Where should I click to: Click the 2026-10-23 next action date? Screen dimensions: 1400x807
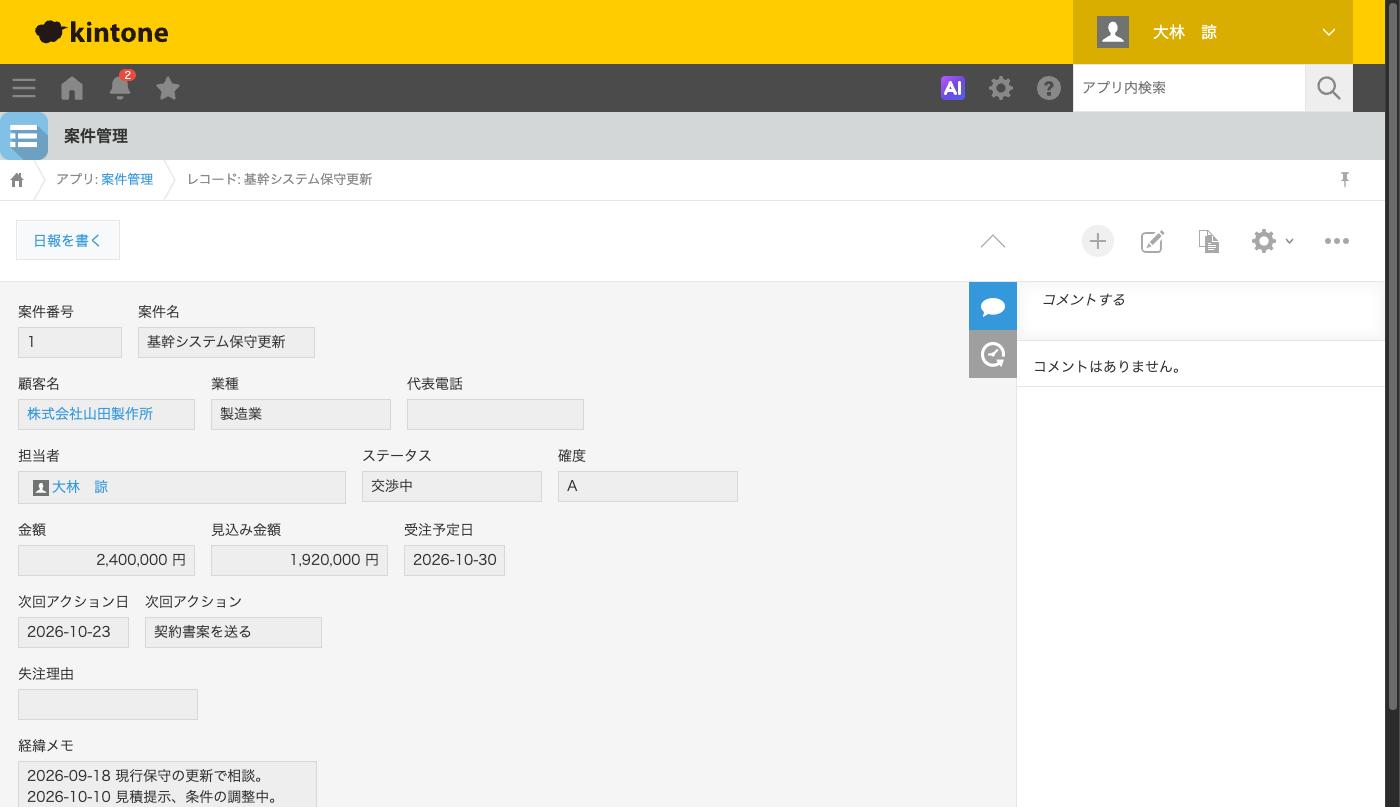click(x=74, y=632)
